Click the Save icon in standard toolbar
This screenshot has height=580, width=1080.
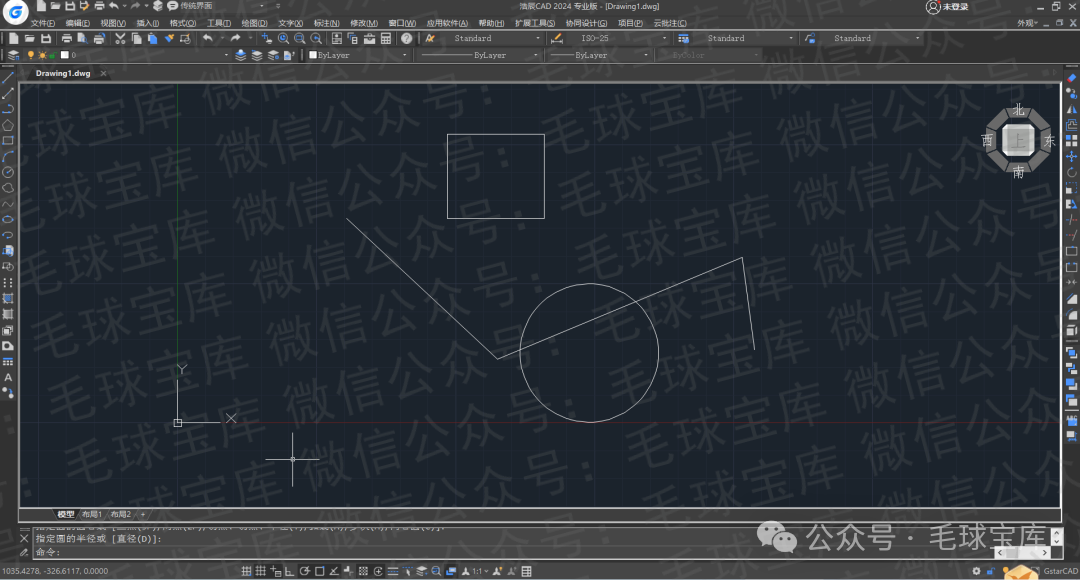point(46,39)
